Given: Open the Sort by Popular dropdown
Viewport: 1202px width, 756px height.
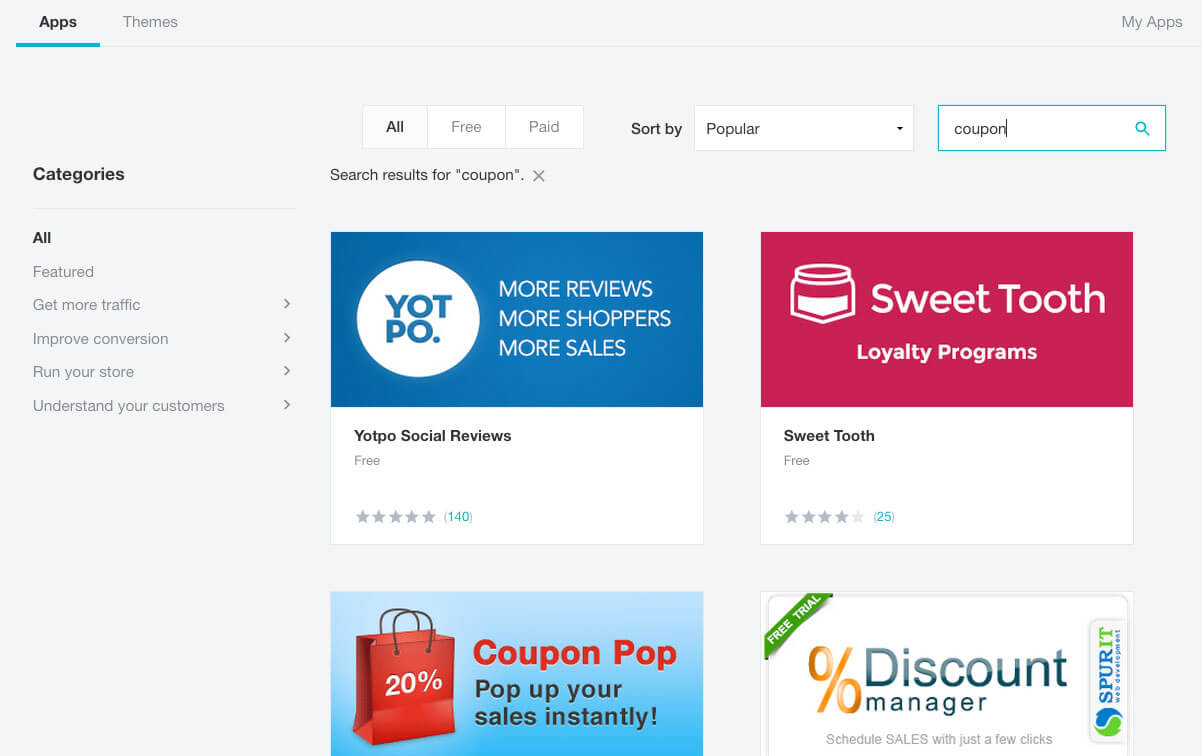Looking at the screenshot, I should click(x=804, y=128).
